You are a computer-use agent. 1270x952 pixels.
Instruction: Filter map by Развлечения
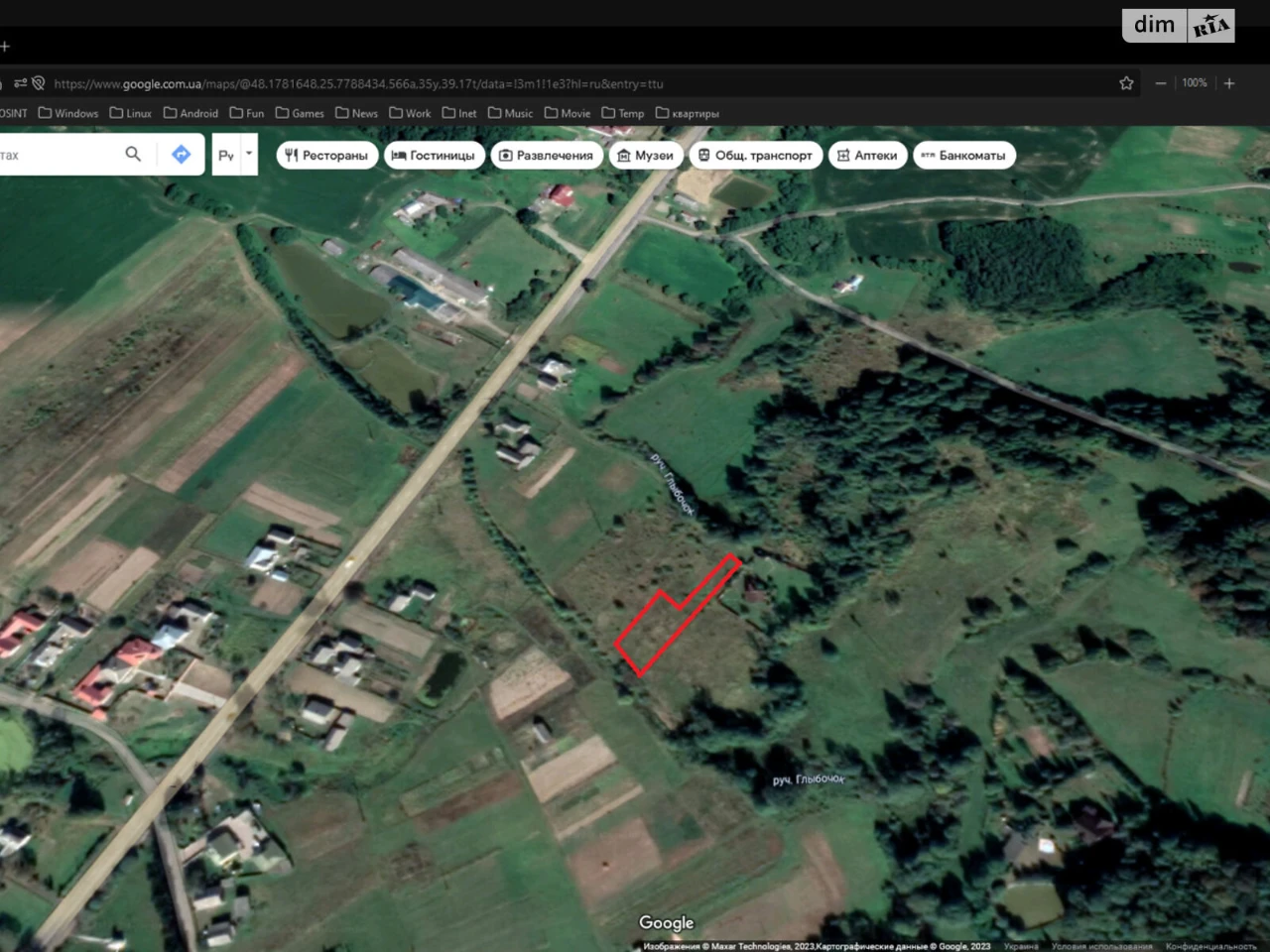(x=547, y=155)
